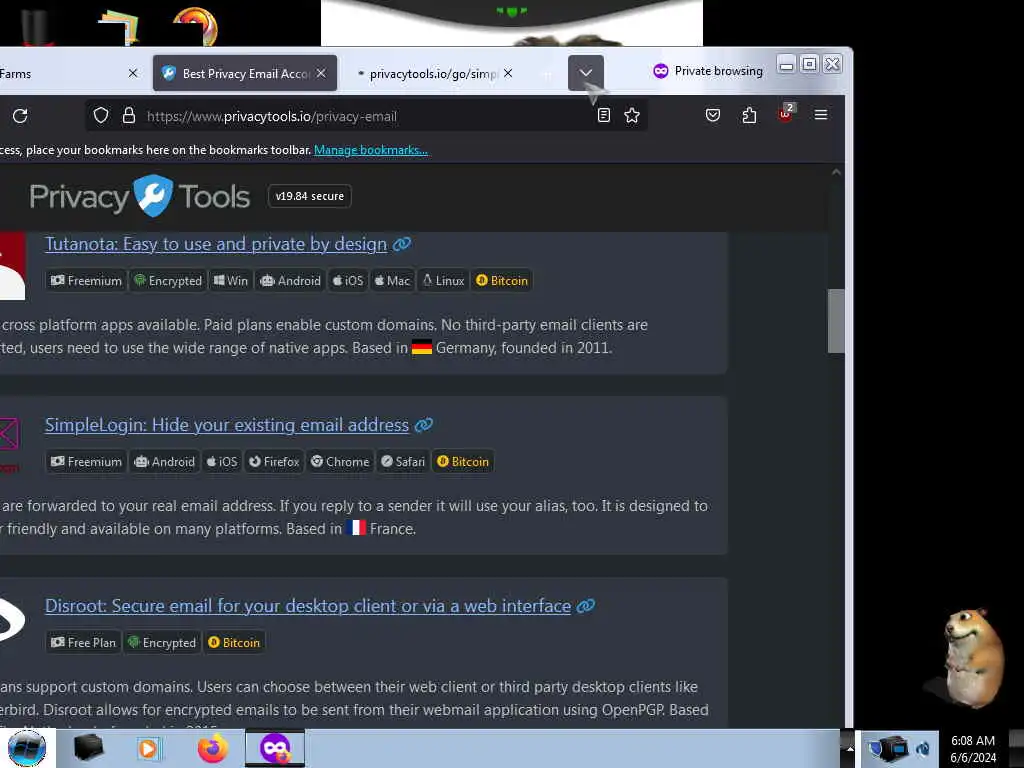The height and width of the screenshot is (768, 1024).
Task: Click Tutanota's Freemium tag
Action: click(86, 281)
